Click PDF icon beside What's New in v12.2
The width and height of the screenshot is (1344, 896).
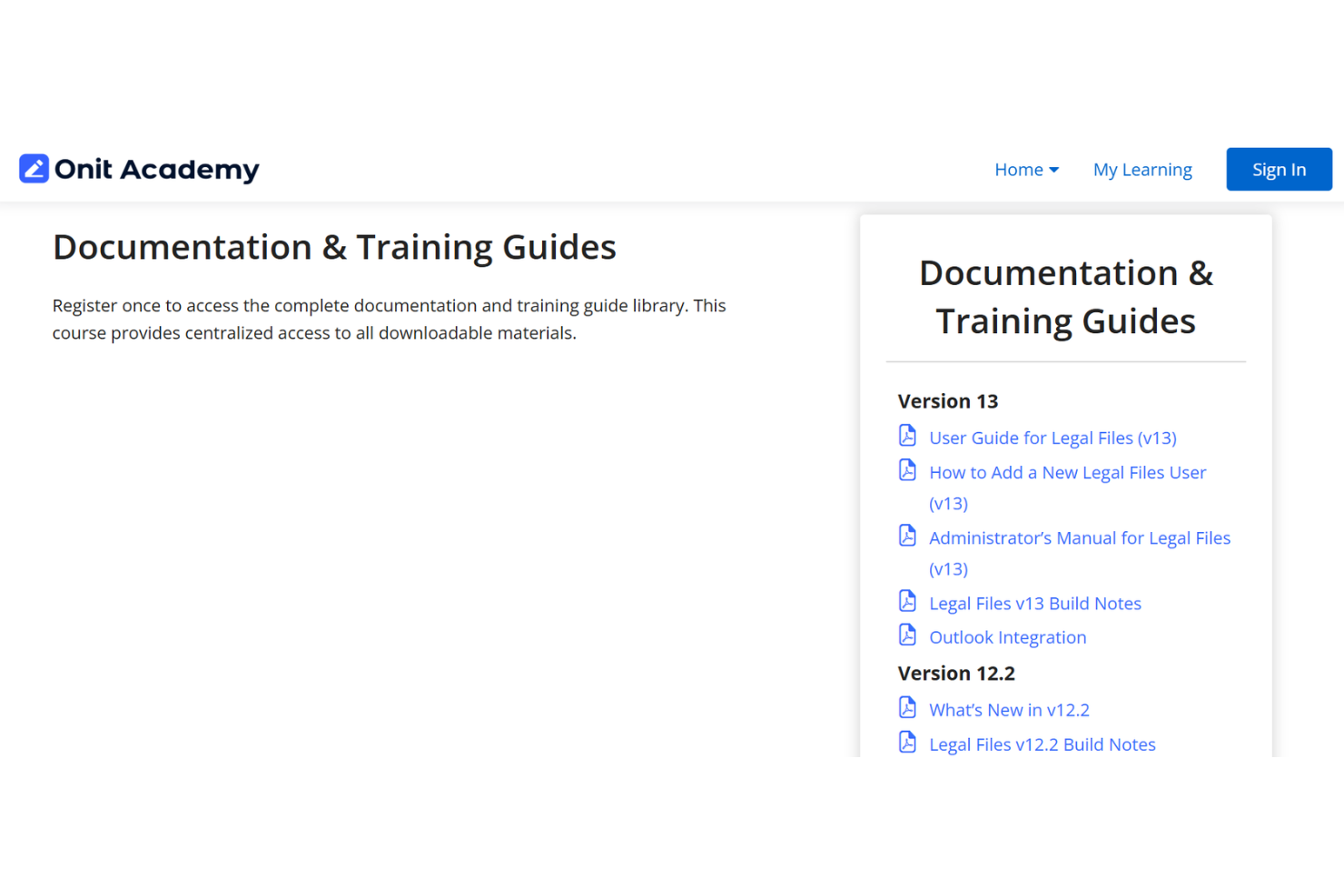[907, 708]
